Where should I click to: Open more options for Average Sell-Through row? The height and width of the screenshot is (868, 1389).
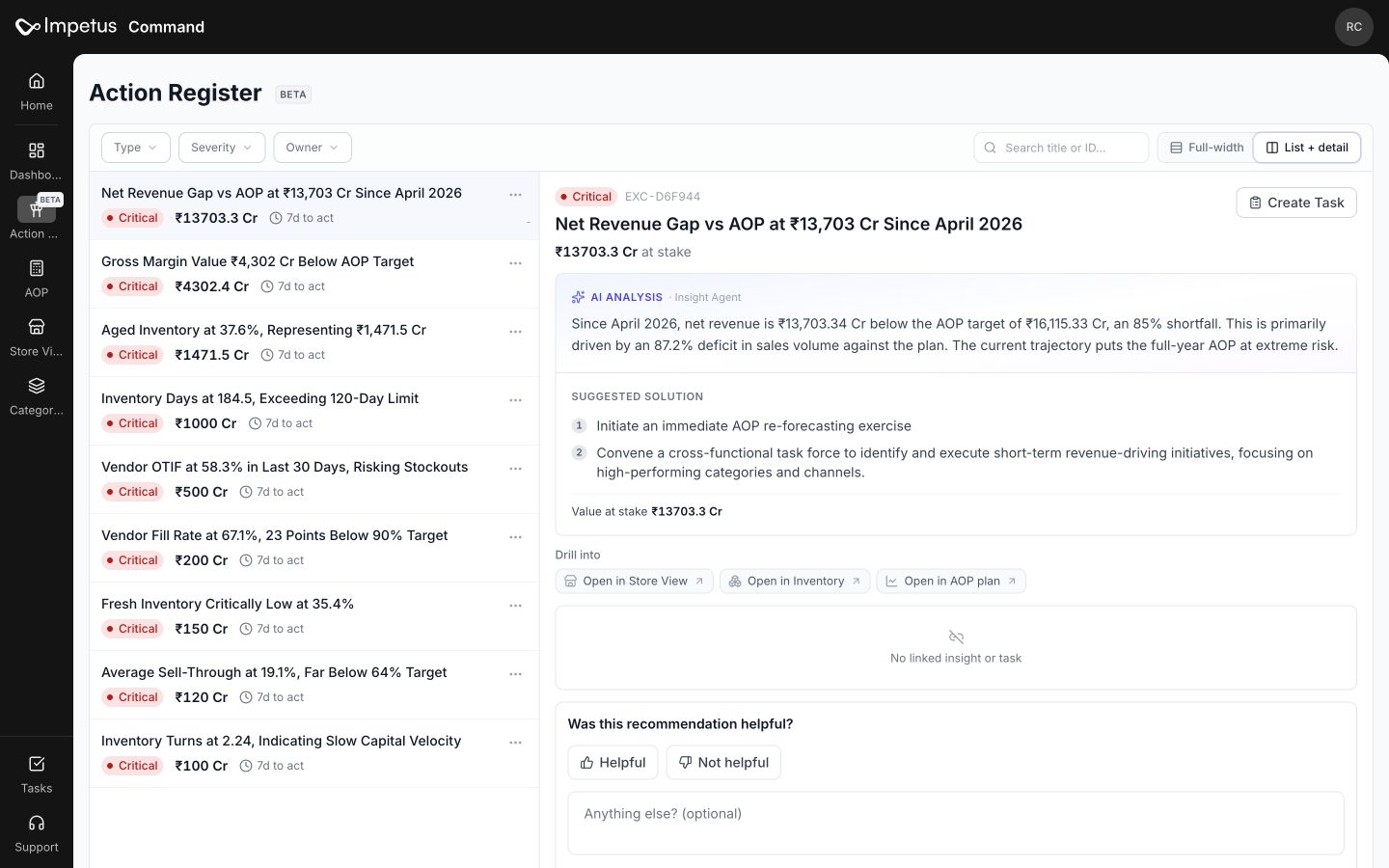[x=515, y=674]
